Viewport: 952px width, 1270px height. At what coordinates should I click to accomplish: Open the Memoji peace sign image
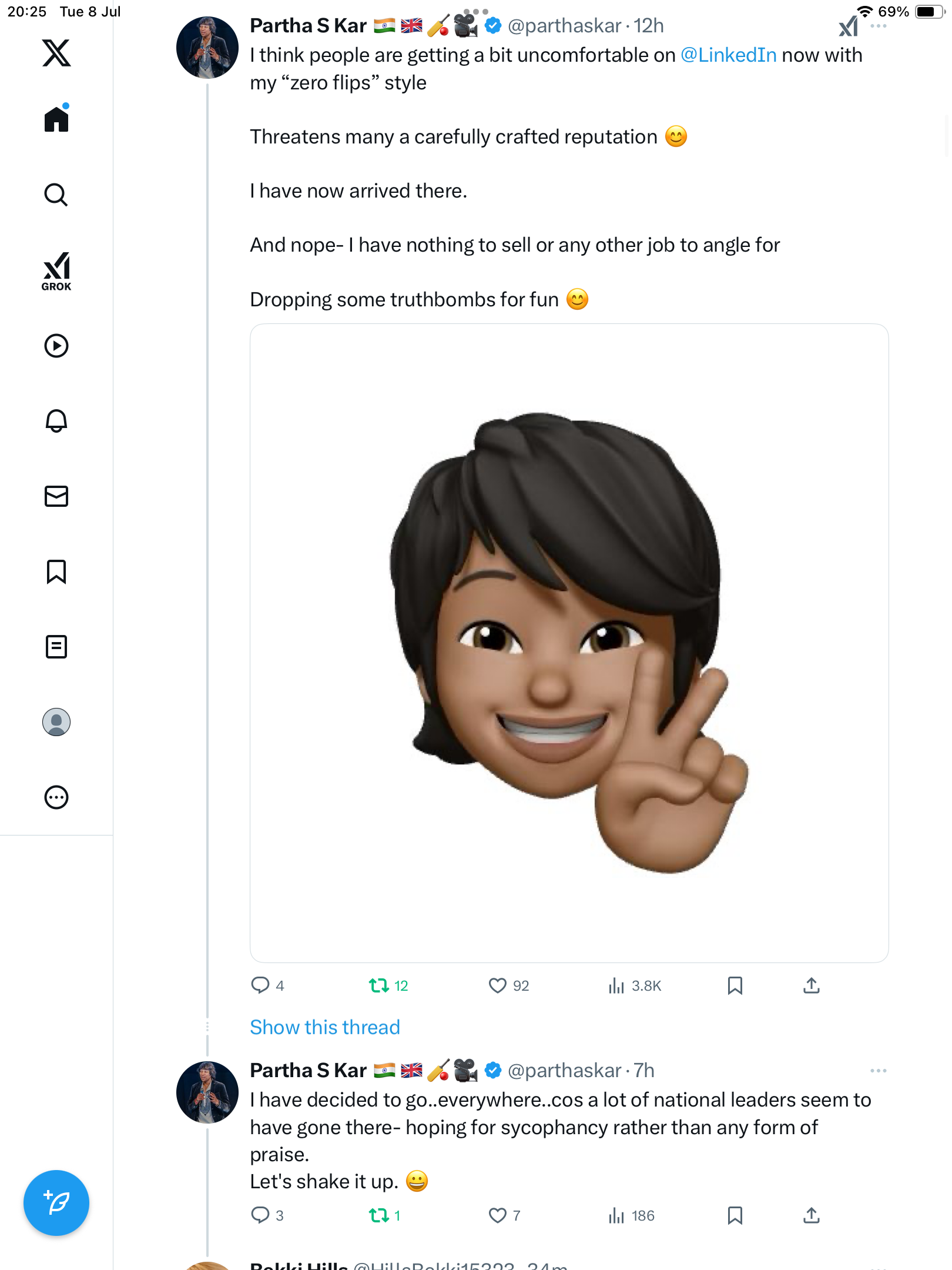coord(569,643)
